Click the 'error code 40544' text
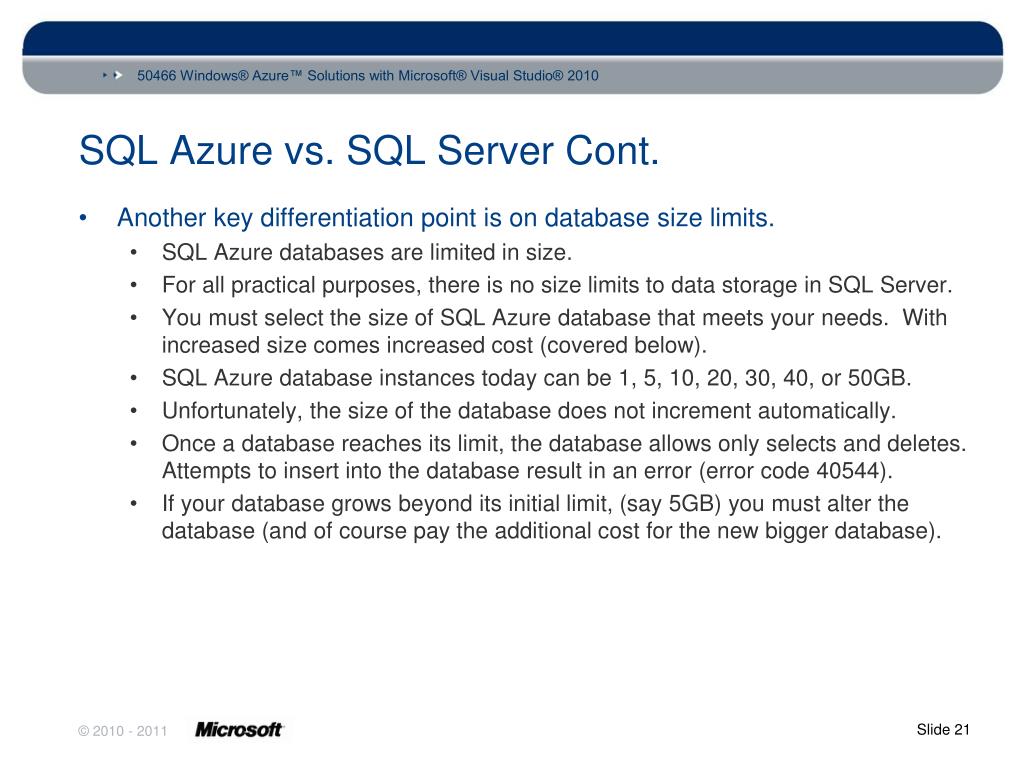This screenshot has width=1024, height=768. 795,471
